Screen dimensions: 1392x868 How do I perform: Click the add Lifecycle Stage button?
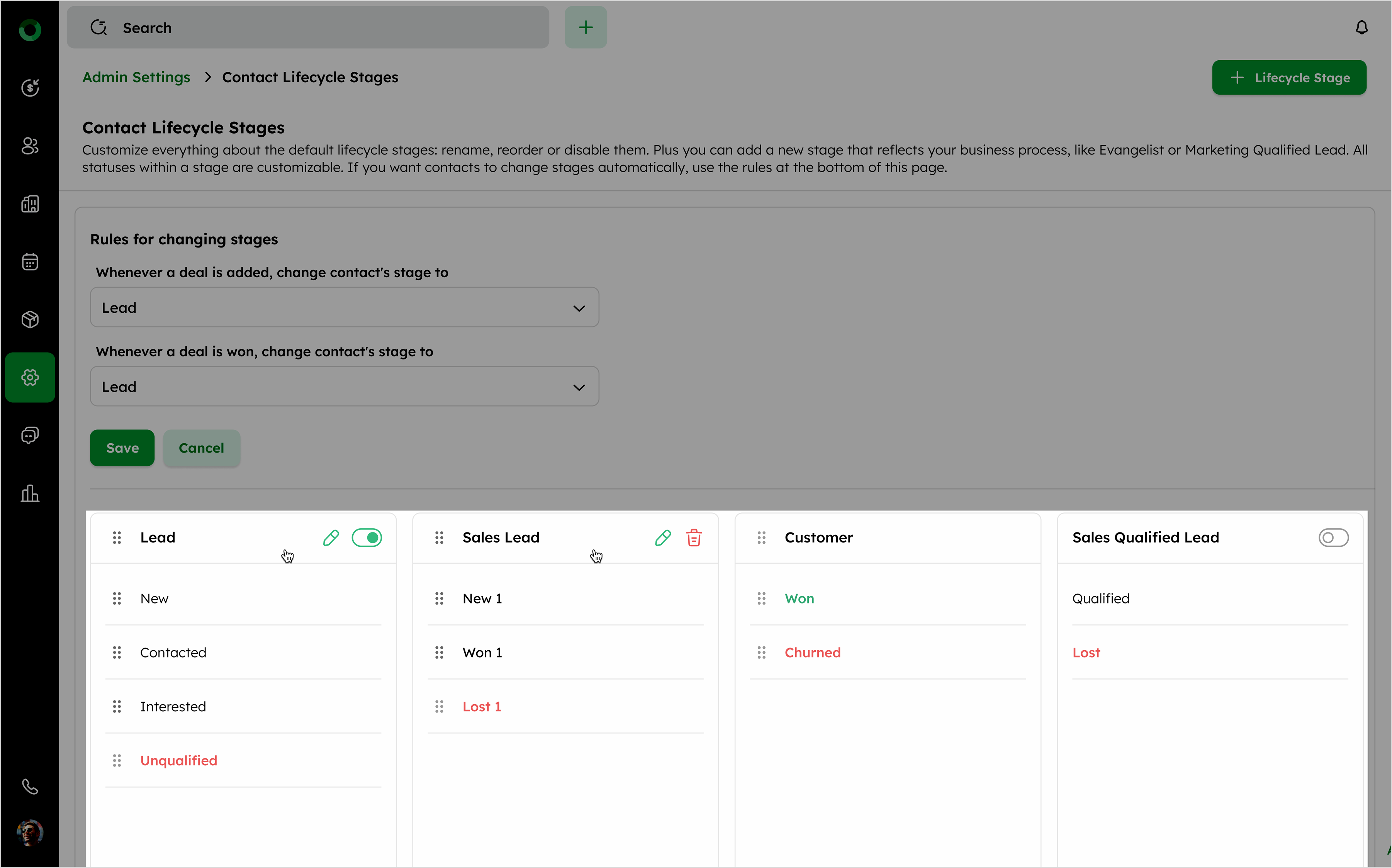coord(1288,78)
